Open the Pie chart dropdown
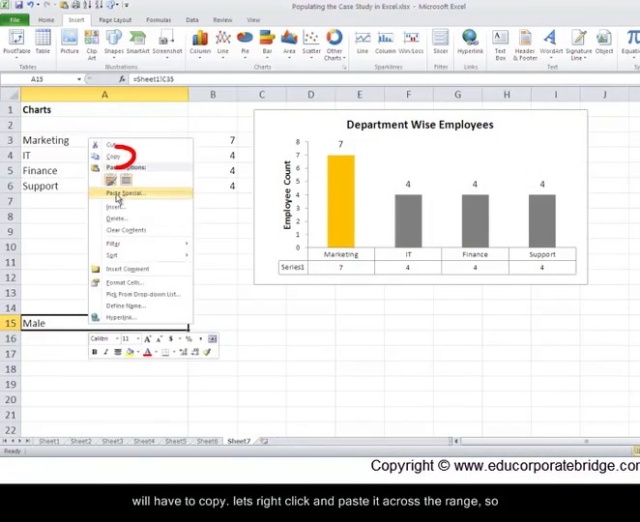This screenshot has height=522, width=640. 245,43
